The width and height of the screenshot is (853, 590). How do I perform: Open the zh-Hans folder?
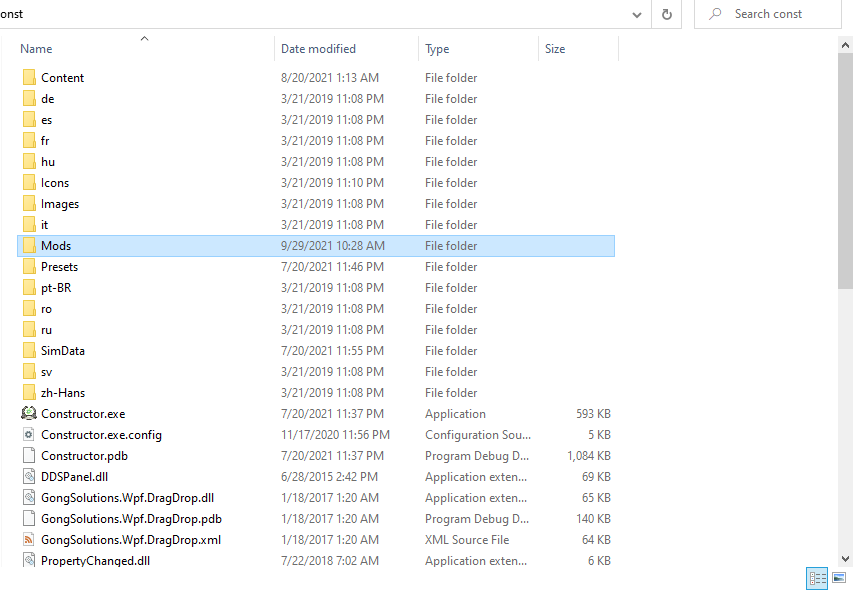(x=65, y=392)
